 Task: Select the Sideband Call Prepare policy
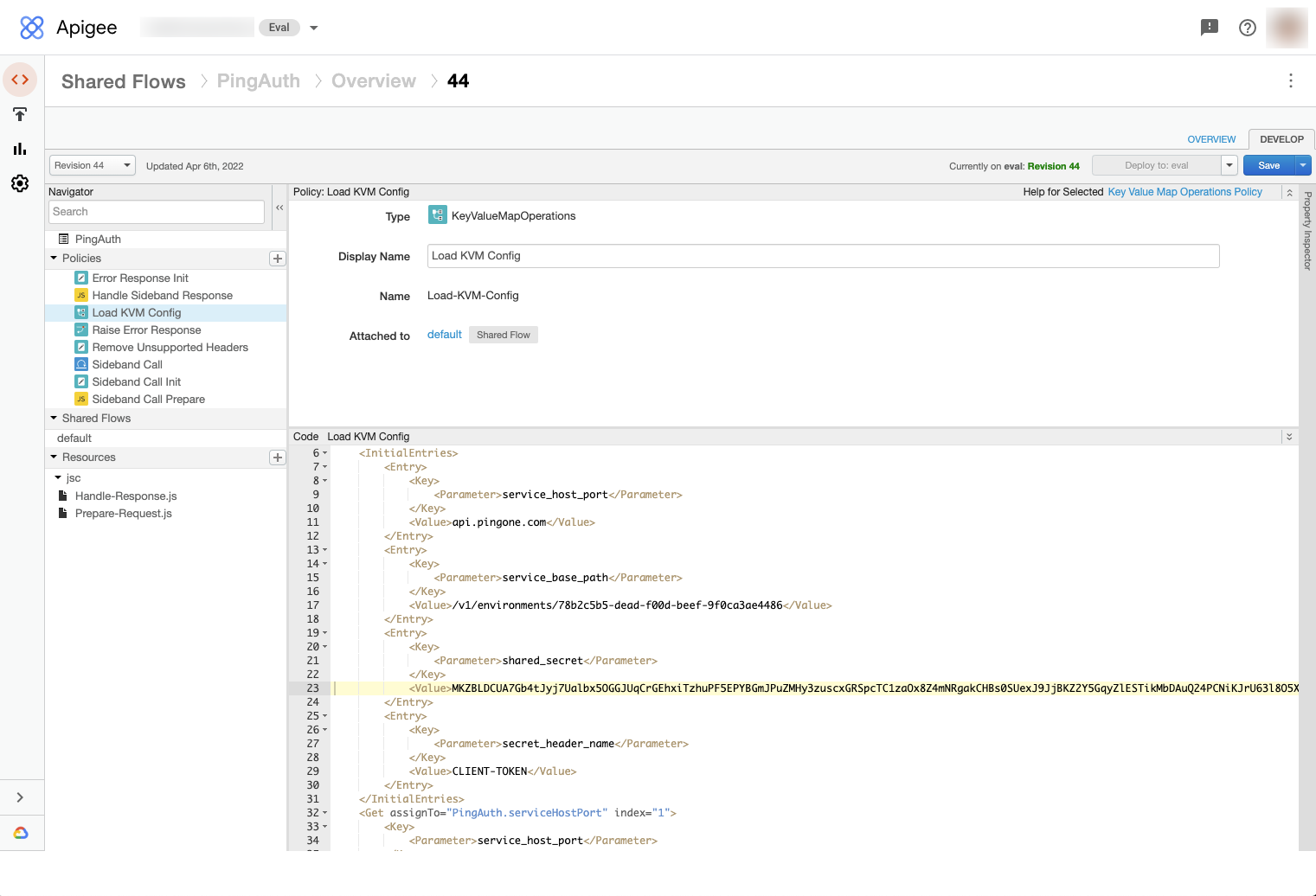[149, 400]
